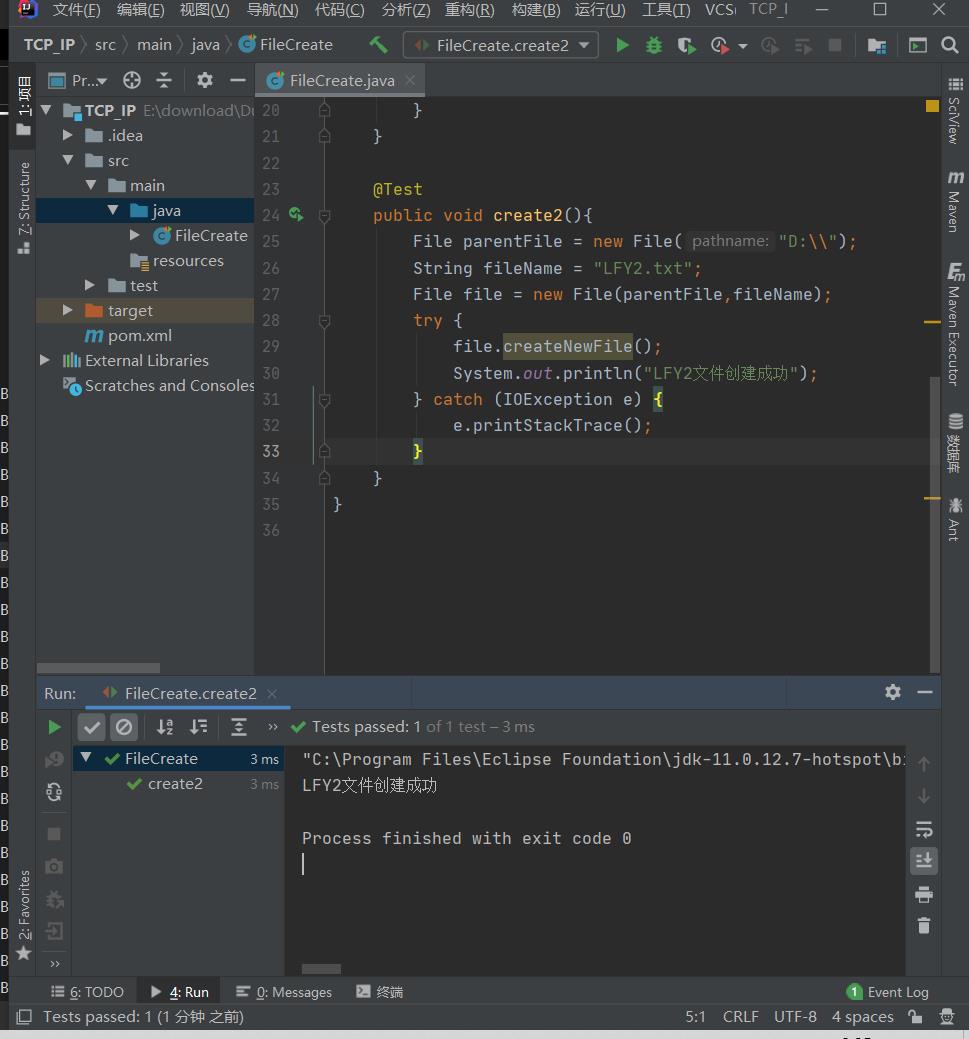Open Search Everywhere magnifier icon
This screenshot has height=1039, width=969.
click(949, 45)
